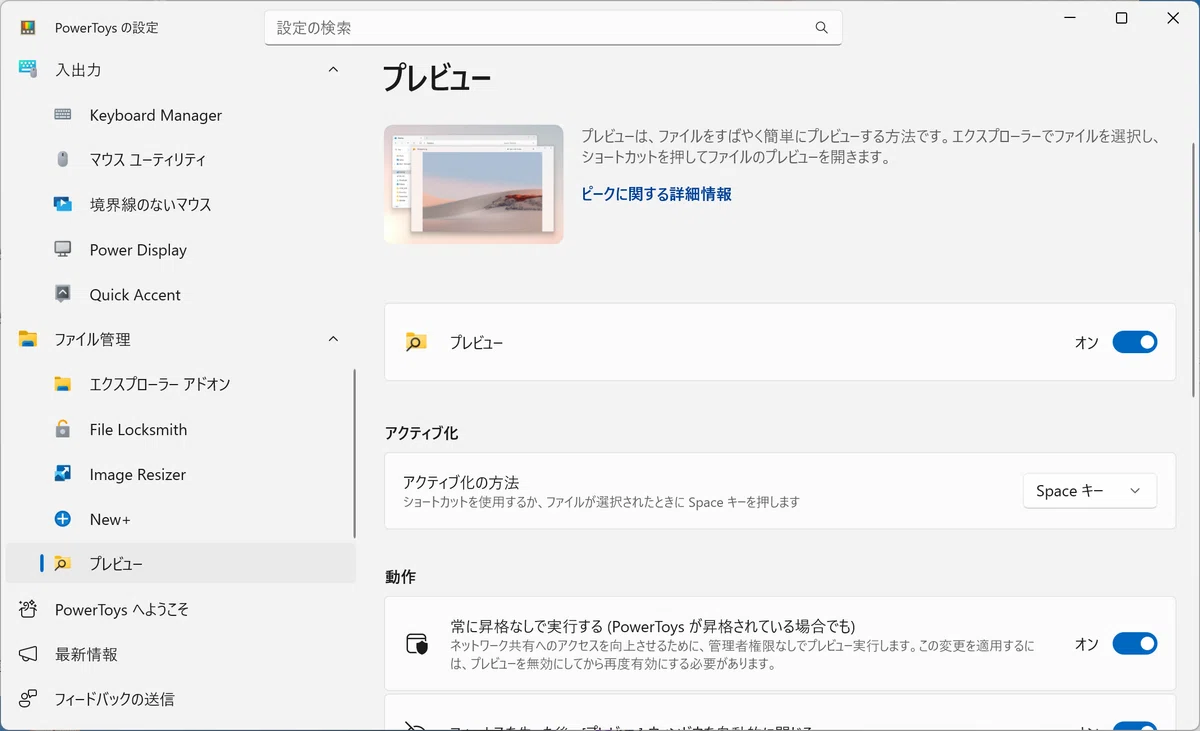Click the プレビュー page title
The height and width of the screenshot is (731, 1200).
coord(438,77)
